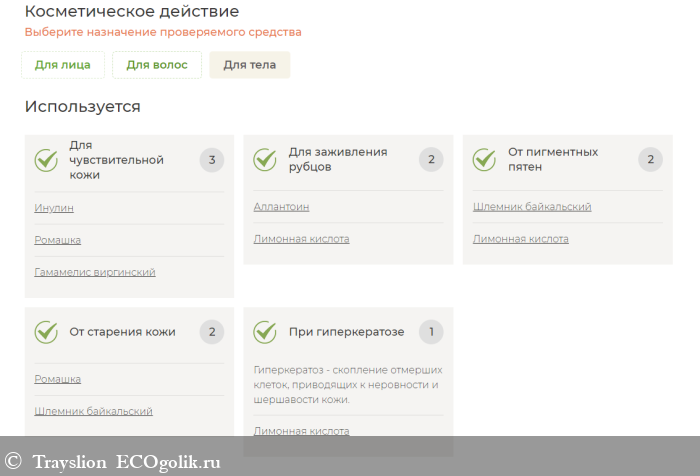Image resolution: width=700 pixels, height=476 pixels.
Task: Click the Аллантоин ingredient link
Action: pos(281,207)
